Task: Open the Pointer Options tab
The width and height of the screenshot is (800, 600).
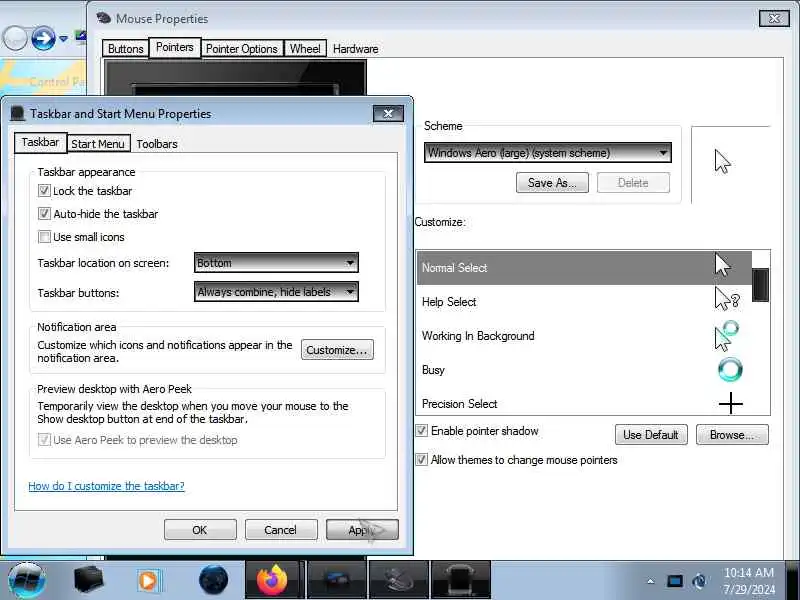Action: [x=242, y=49]
